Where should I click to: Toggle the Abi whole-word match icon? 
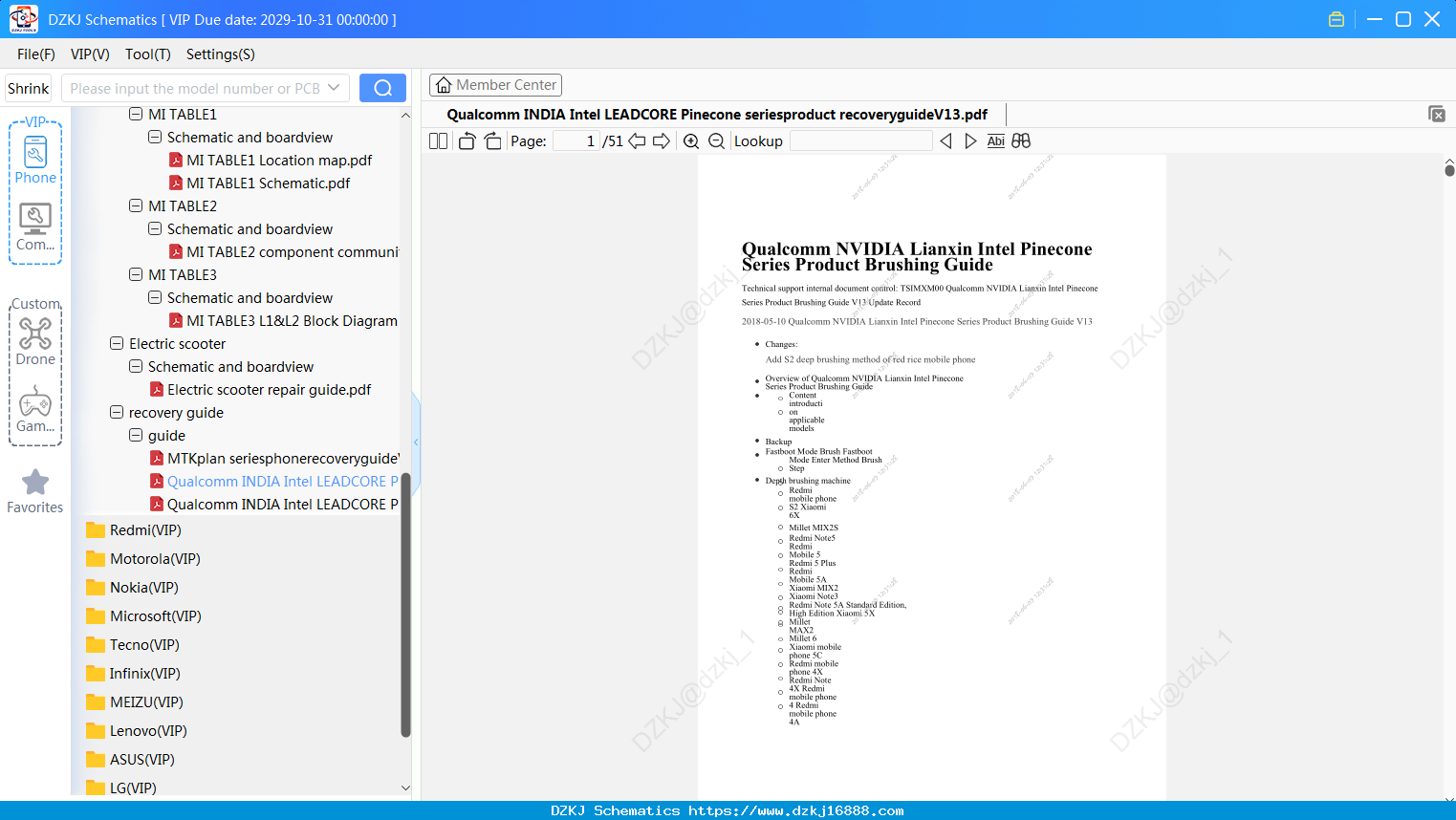click(x=995, y=141)
